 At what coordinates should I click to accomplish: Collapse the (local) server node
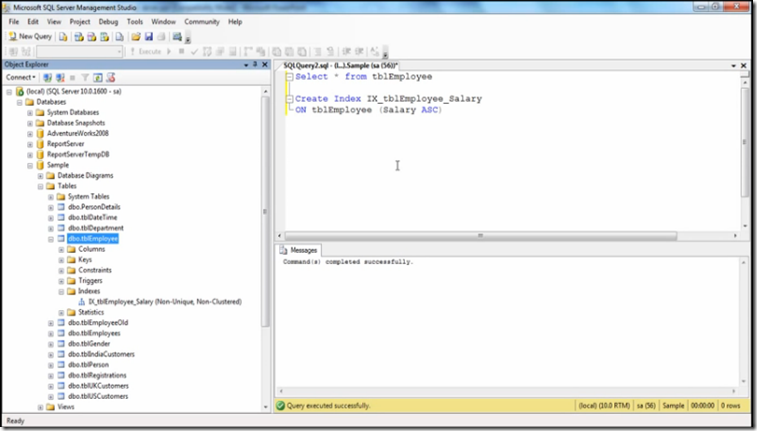pos(9,91)
